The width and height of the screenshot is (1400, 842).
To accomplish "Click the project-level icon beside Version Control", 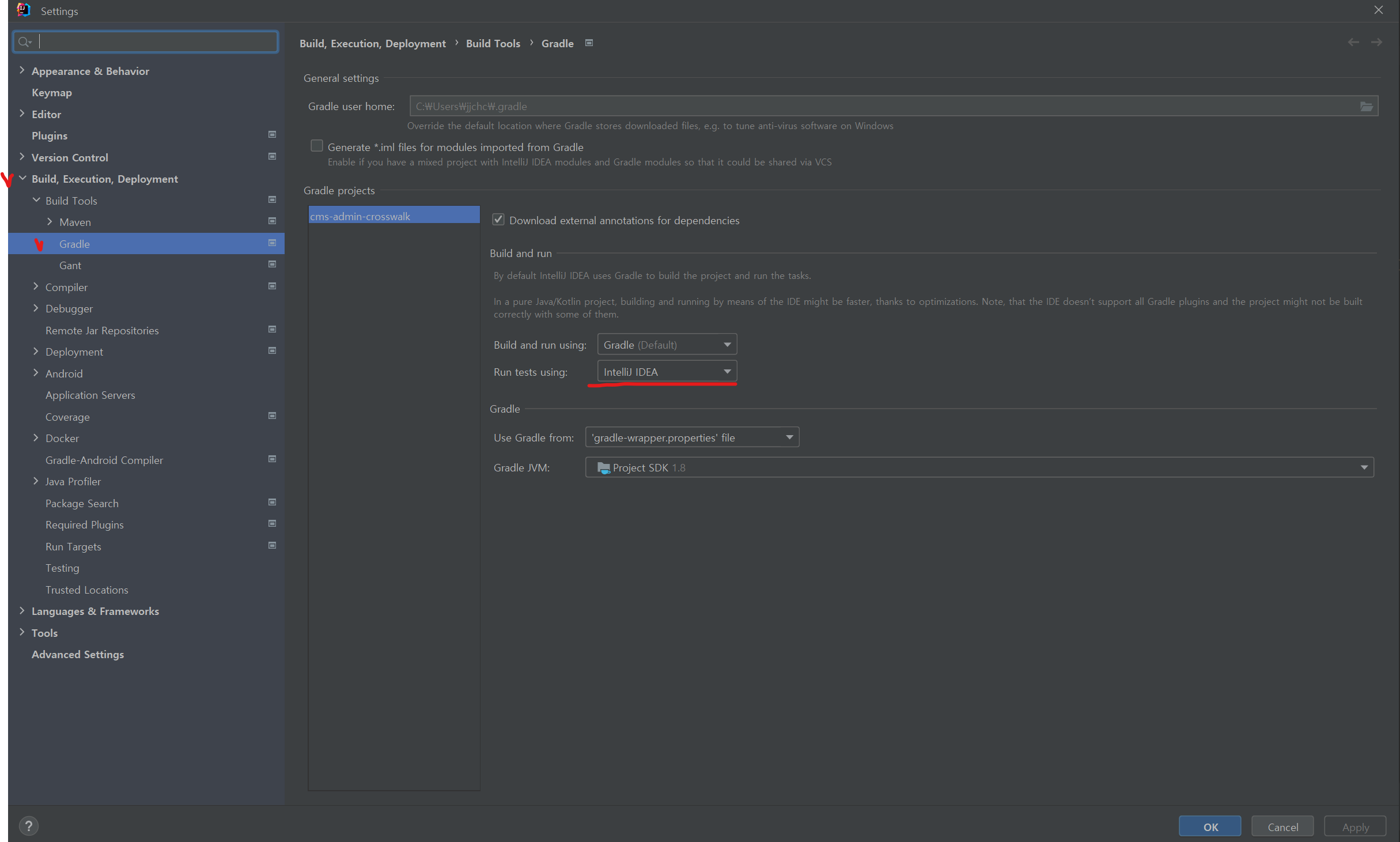I will pos(273,157).
